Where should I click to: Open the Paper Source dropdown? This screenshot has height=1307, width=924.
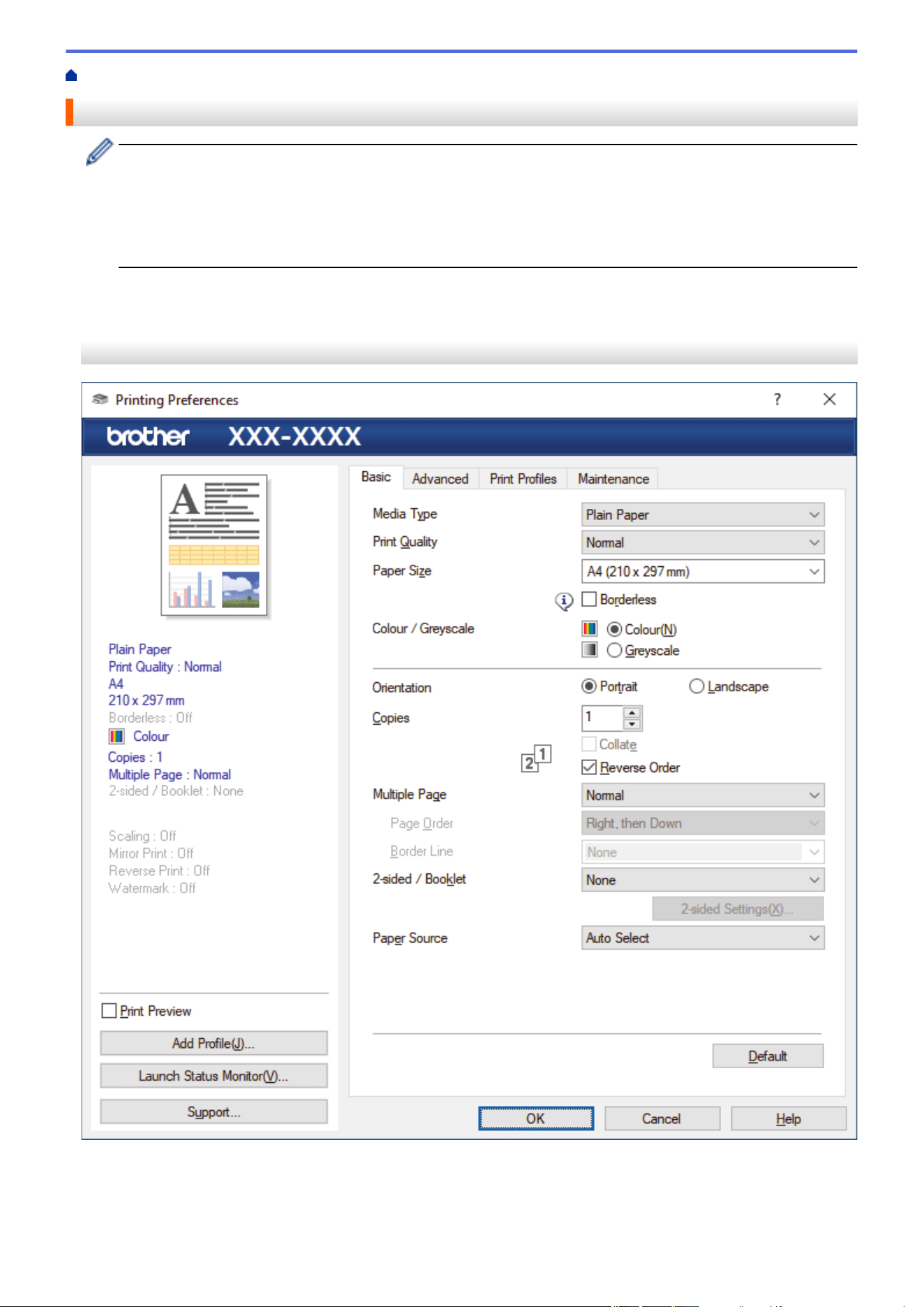click(703, 938)
